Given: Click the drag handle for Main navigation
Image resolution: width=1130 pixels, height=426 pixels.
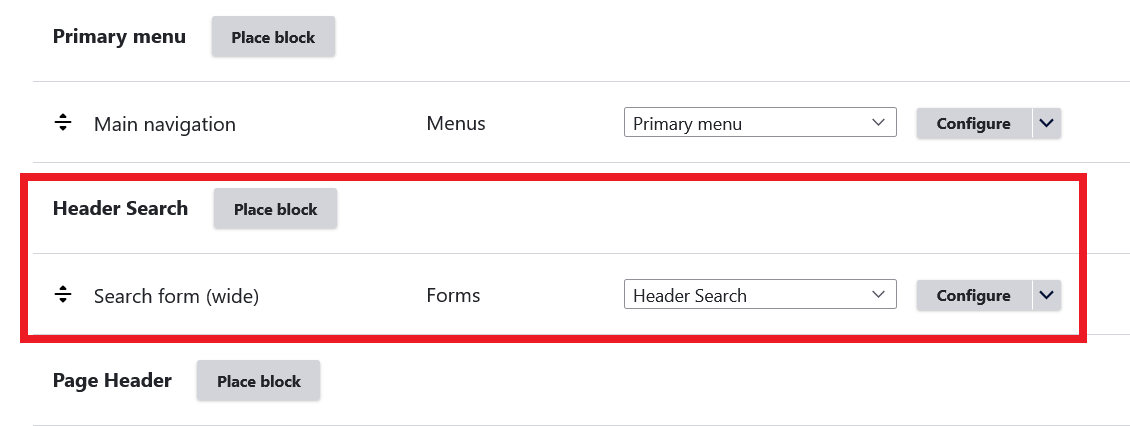Looking at the screenshot, I should click(63, 124).
